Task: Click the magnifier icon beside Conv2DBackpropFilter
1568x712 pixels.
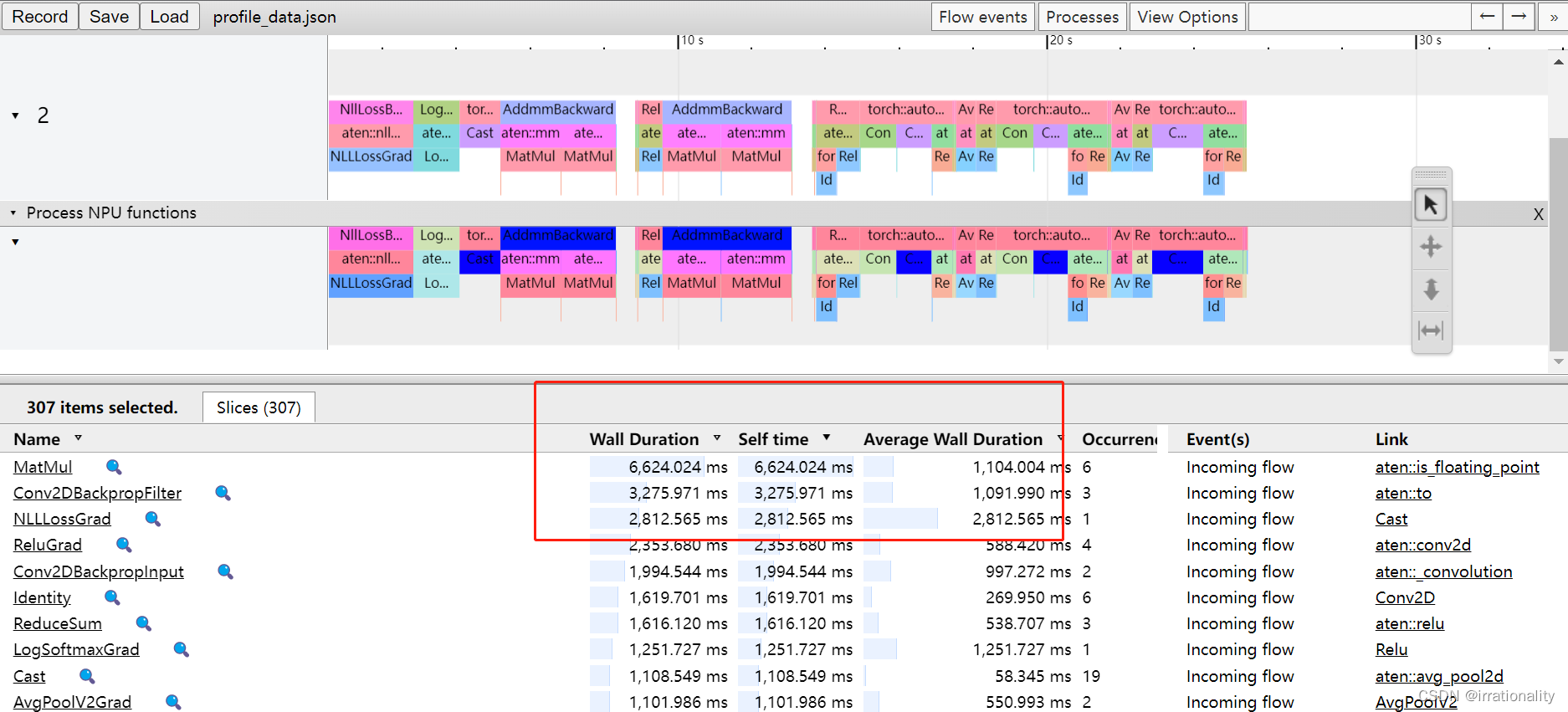Action: click(223, 493)
